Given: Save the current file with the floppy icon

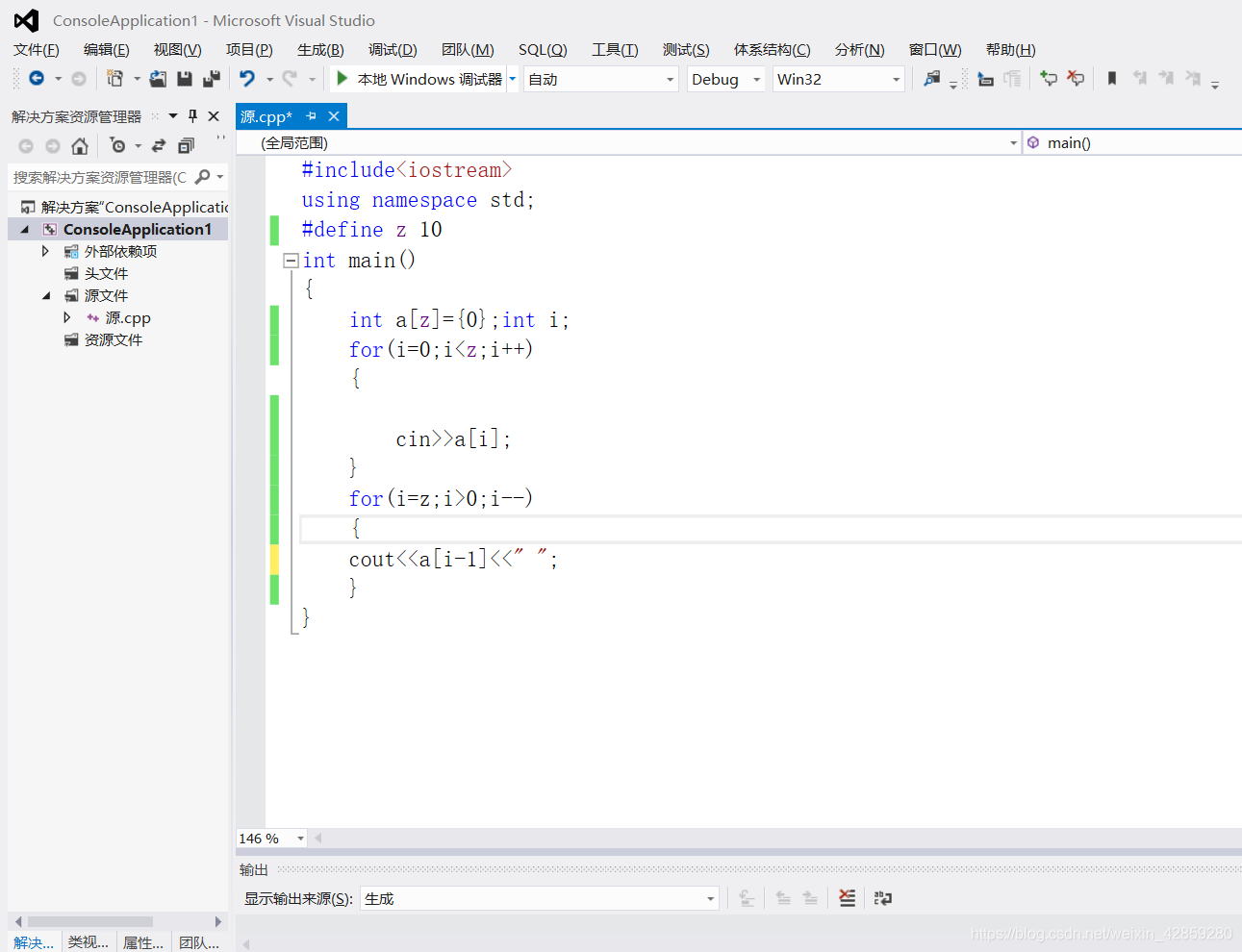Looking at the screenshot, I should point(185,79).
